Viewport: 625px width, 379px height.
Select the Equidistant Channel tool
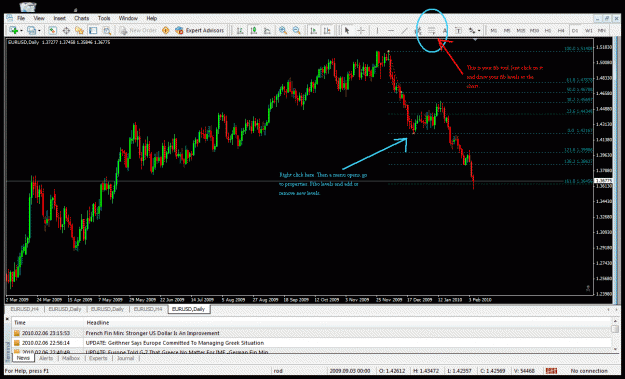click(418, 30)
